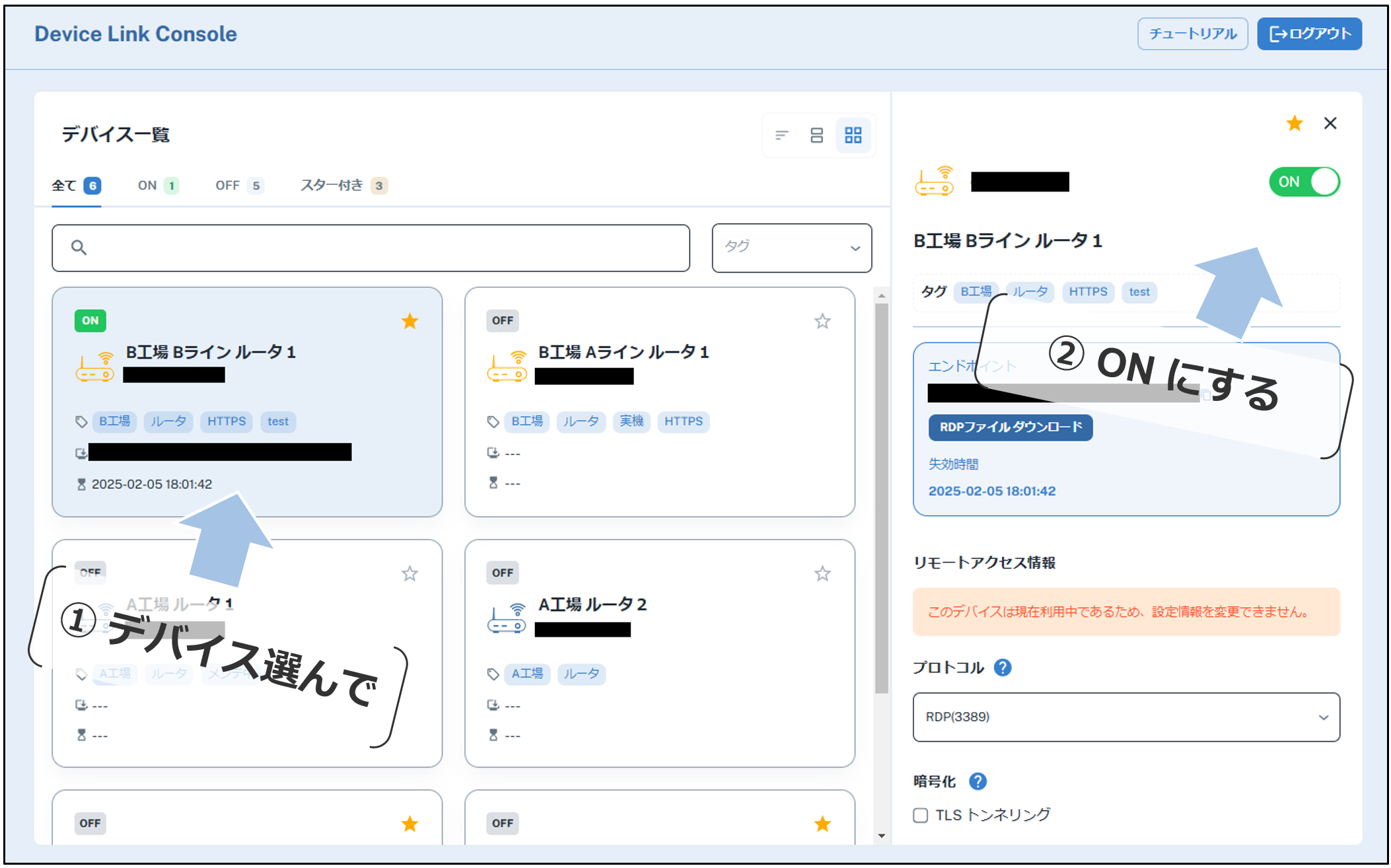Click protocol help question mark icon

[1002, 668]
